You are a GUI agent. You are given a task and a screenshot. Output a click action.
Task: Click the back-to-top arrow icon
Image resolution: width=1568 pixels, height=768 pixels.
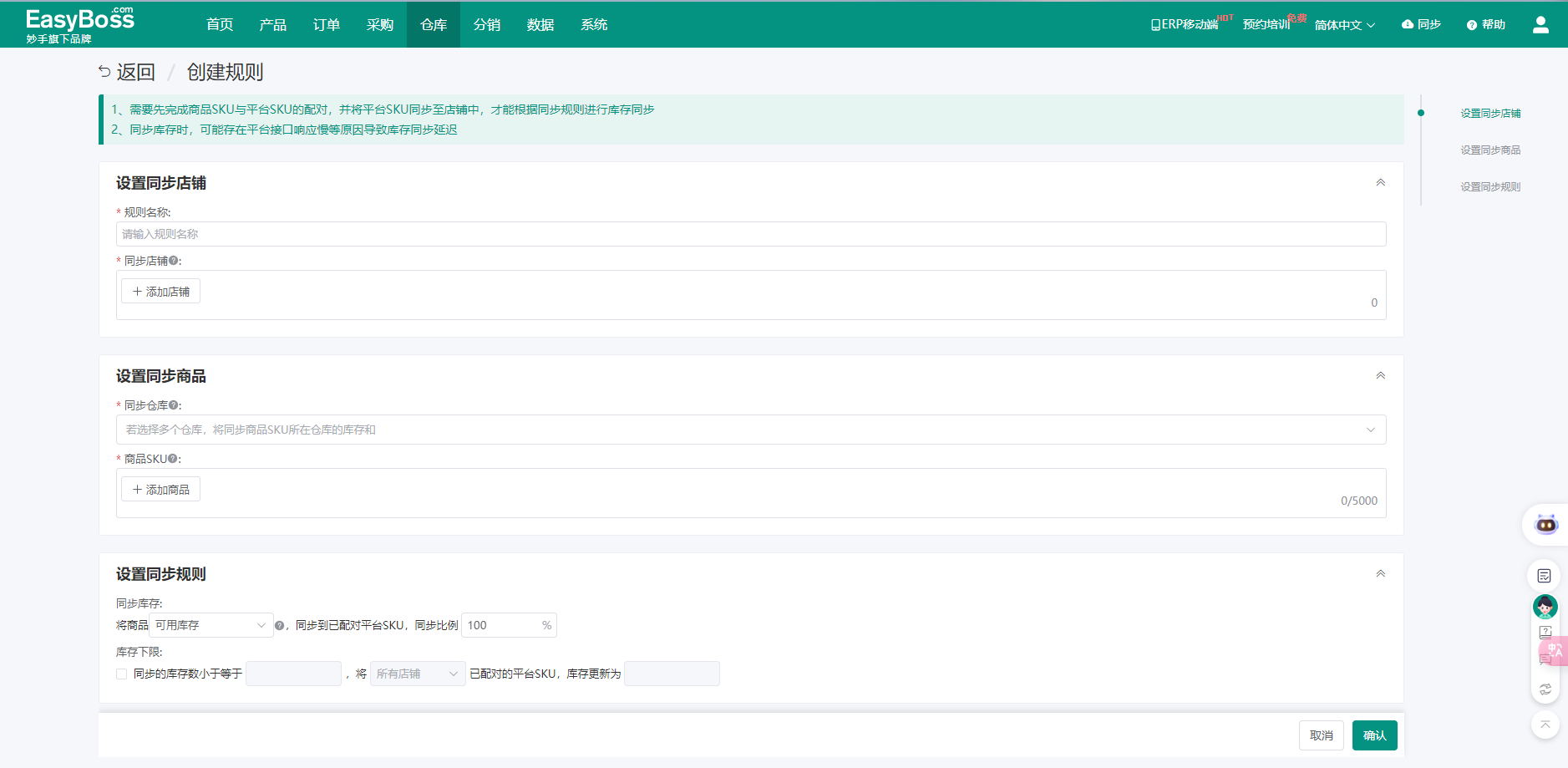1545,725
